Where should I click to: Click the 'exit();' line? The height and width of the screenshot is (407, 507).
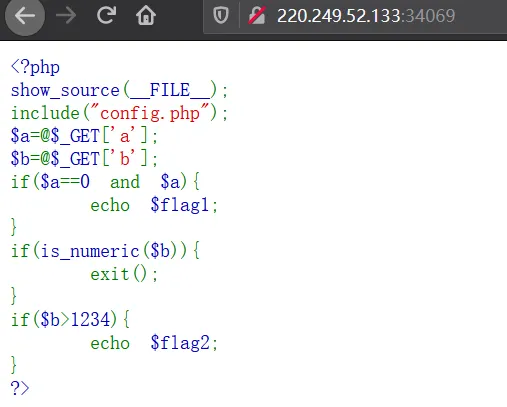[x=124, y=274]
